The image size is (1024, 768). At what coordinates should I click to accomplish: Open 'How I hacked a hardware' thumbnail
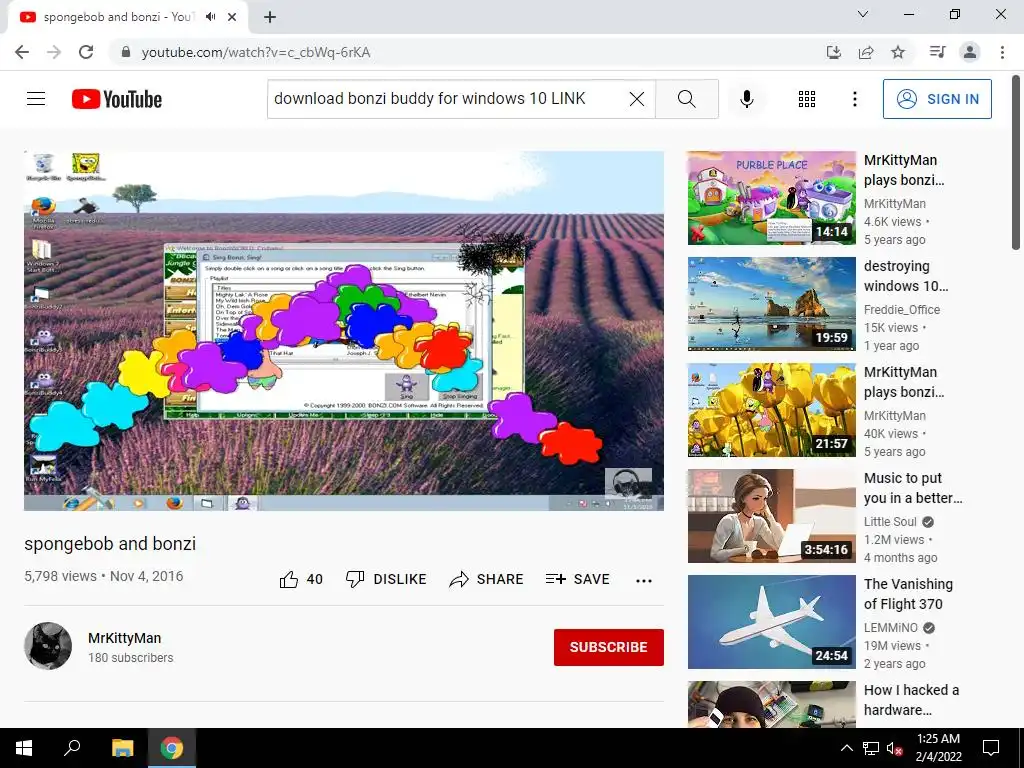[771, 704]
